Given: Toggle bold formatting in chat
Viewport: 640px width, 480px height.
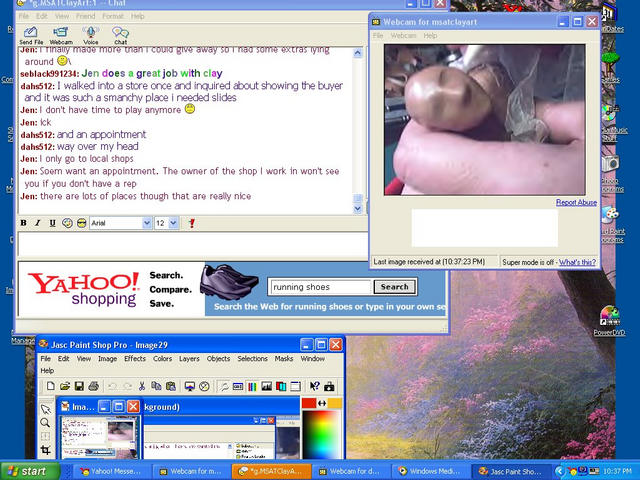Looking at the screenshot, I should click(23, 223).
